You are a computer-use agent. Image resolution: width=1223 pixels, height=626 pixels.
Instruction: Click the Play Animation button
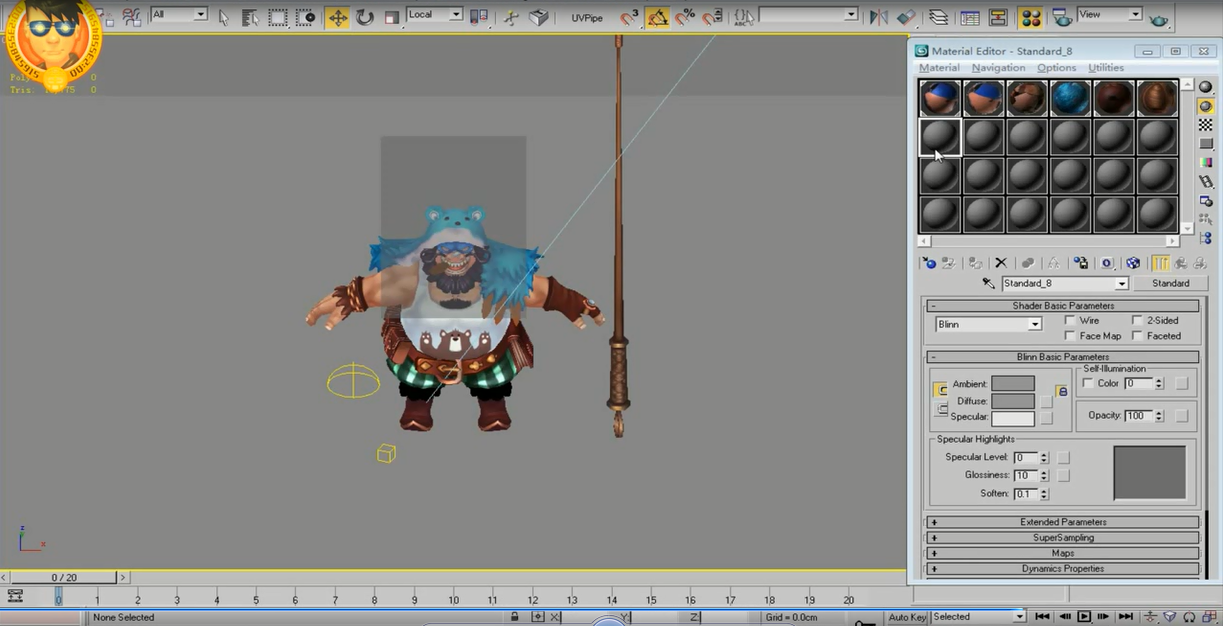(1083, 617)
